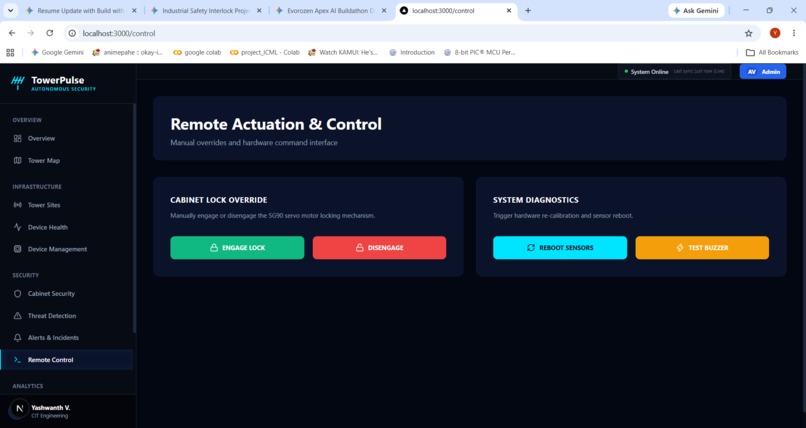The height and width of the screenshot is (428, 806).
Task: Click the Ask Gemini button
Action: [x=696, y=10]
